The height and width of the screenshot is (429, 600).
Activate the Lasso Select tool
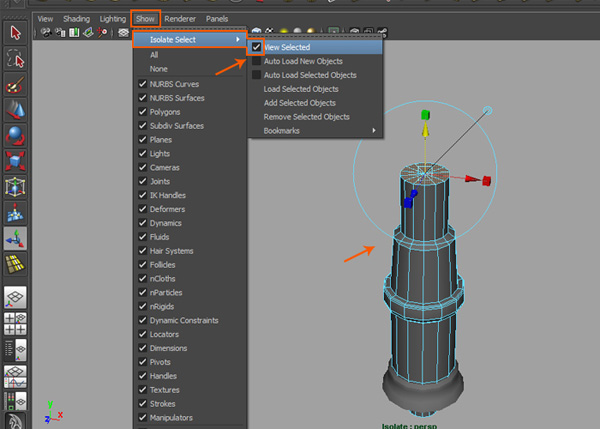tap(16, 59)
